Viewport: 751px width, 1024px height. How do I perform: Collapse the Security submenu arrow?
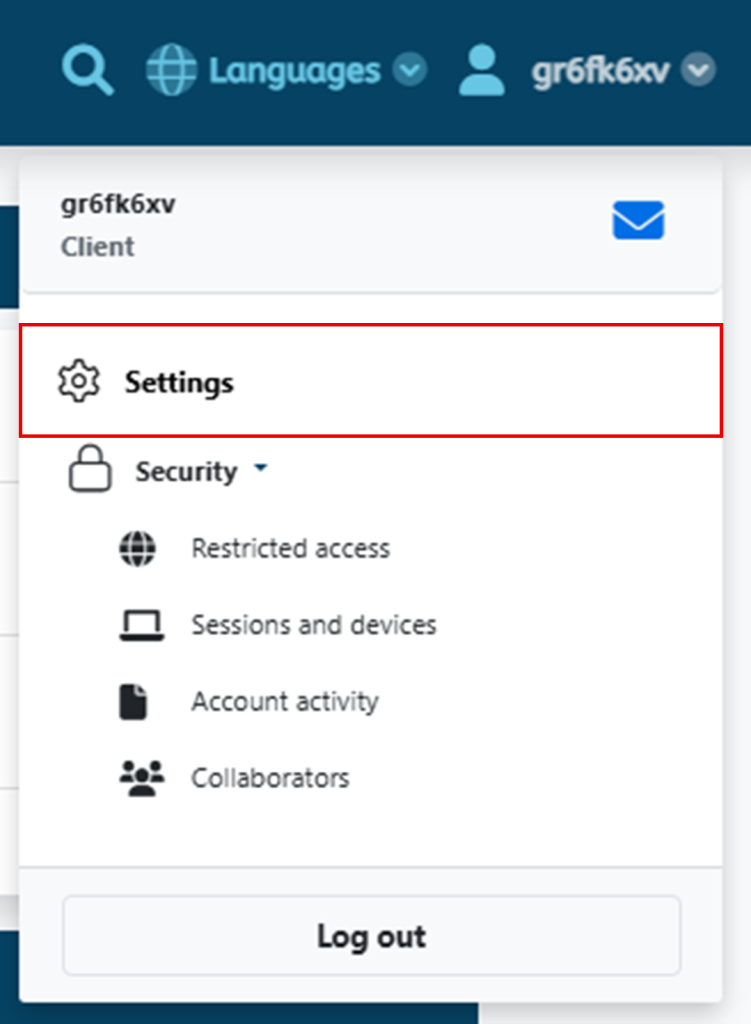(x=261, y=468)
